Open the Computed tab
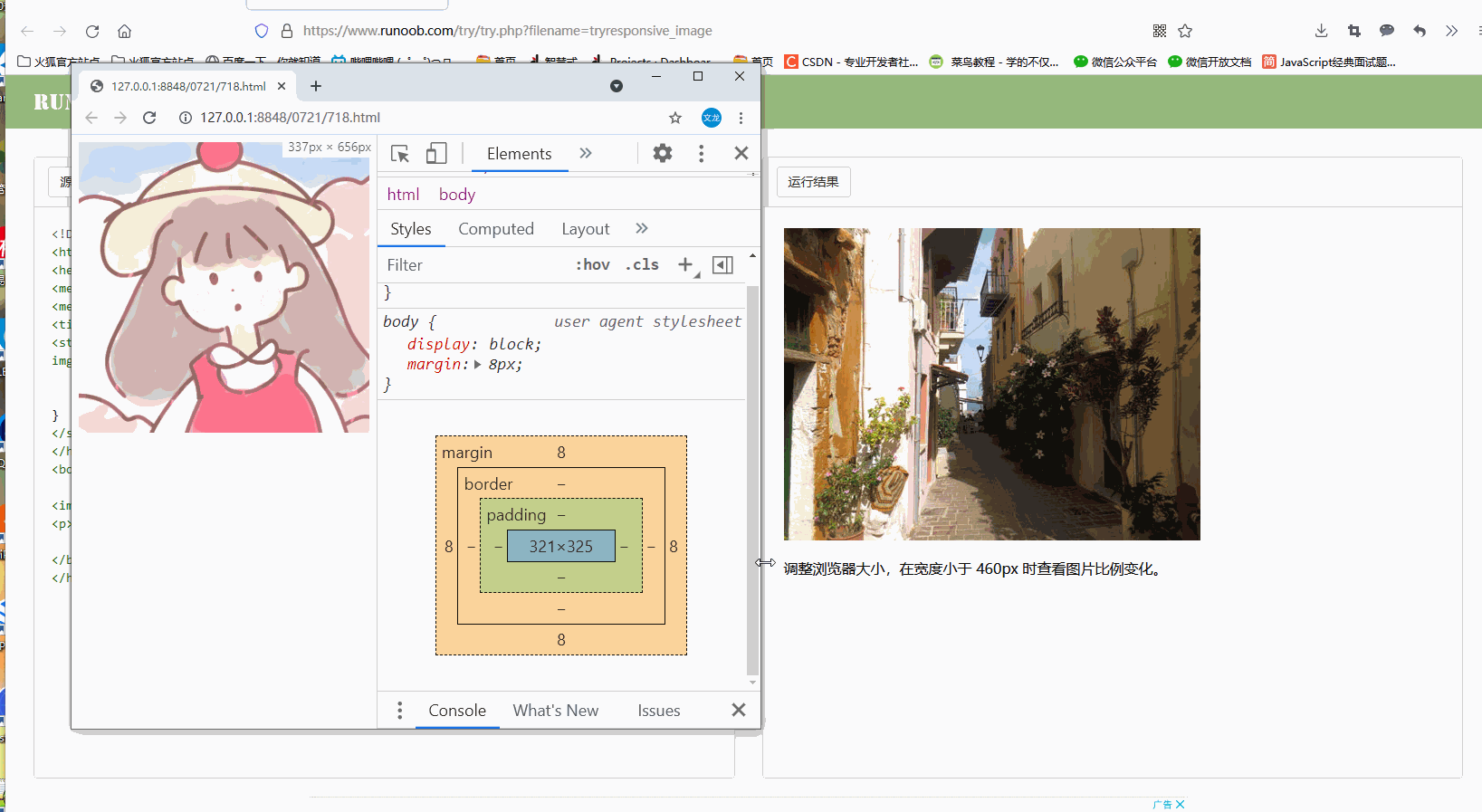Image resolution: width=1482 pixels, height=812 pixels. (496, 229)
